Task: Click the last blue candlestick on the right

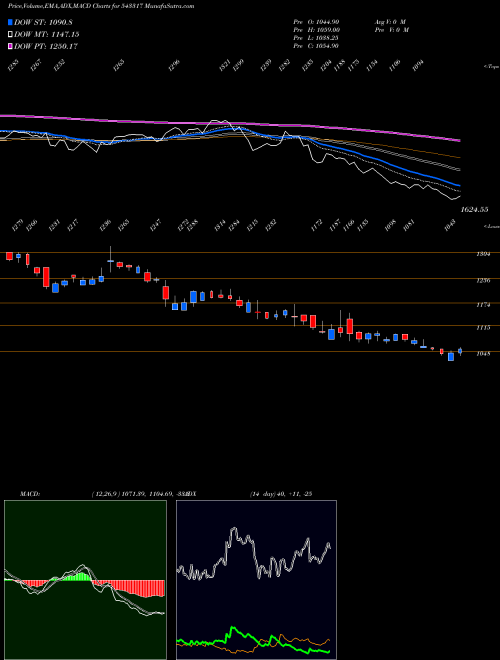Action: tap(460, 351)
